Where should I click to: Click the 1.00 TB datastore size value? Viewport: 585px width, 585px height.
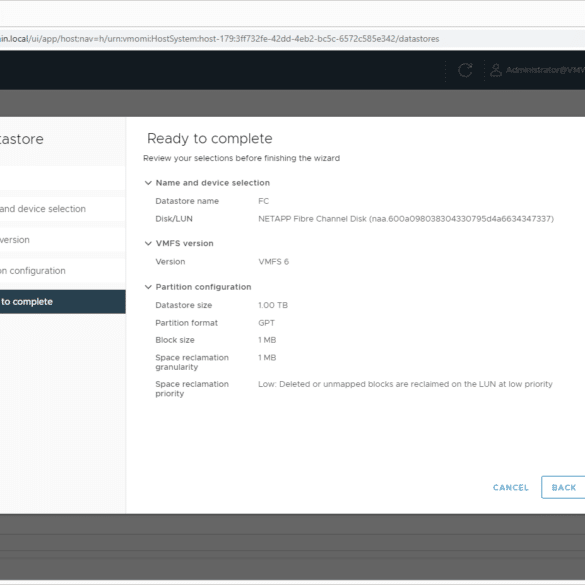coord(273,305)
